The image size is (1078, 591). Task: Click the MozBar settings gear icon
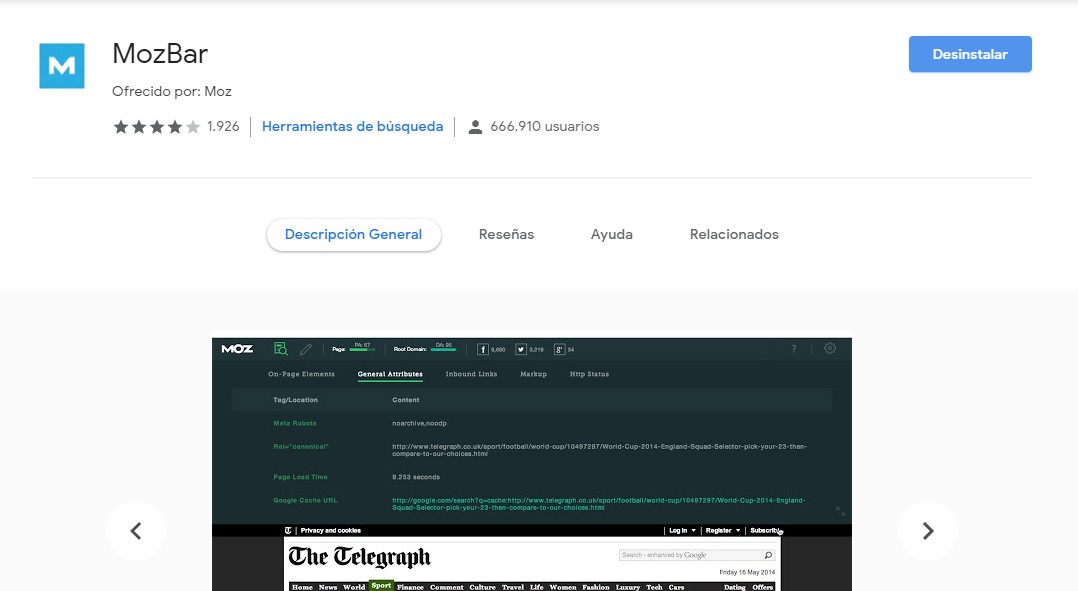tap(830, 348)
